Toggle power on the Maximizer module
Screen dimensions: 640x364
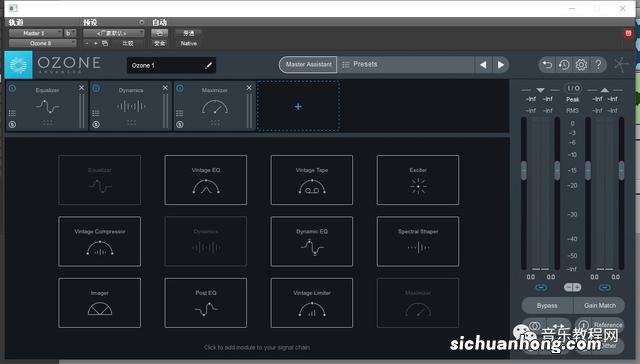(180, 88)
